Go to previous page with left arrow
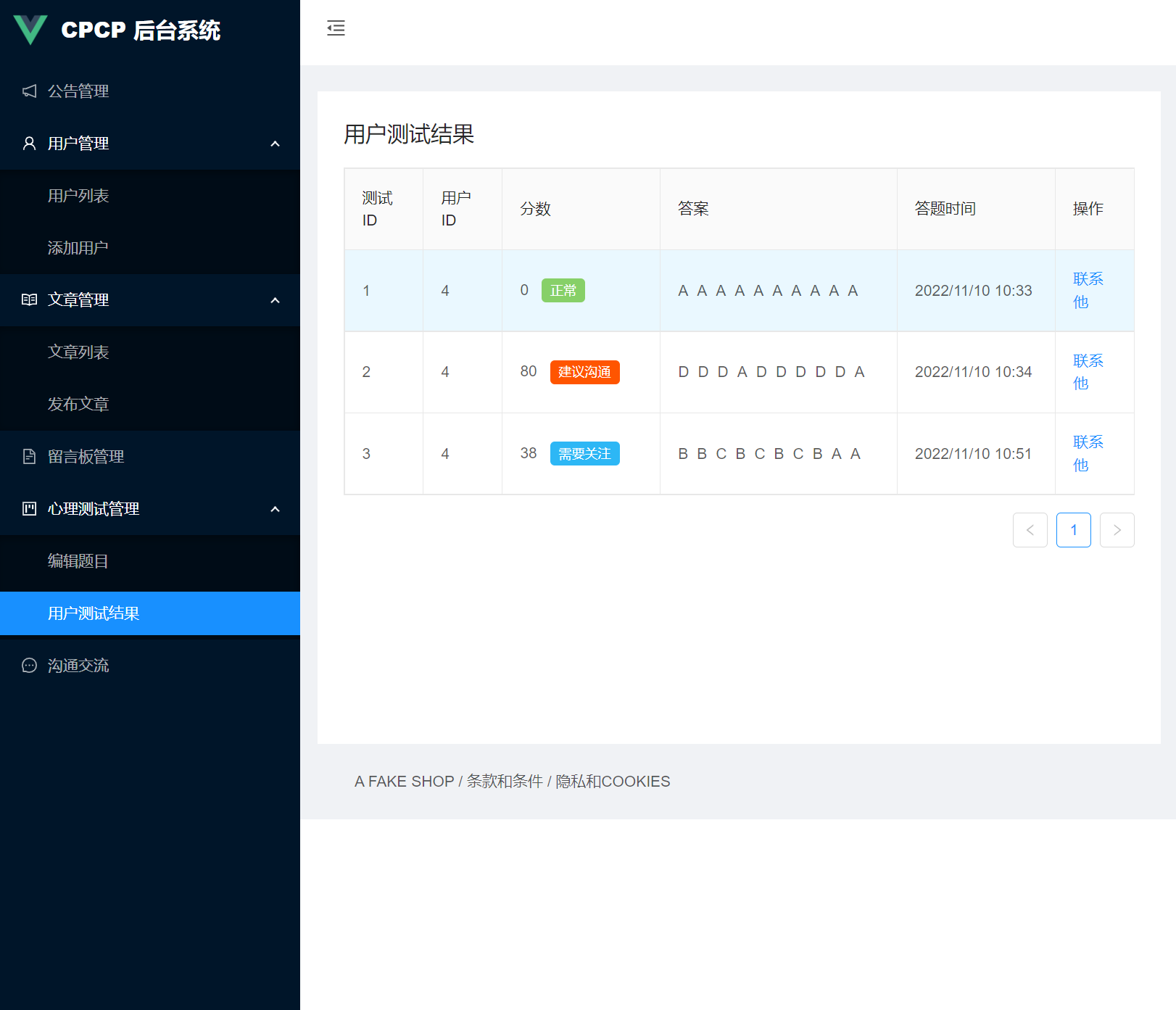Image resolution: width=1176 pixels, height=1010 pixels. pyautogui.click(x=1030, y=530)
